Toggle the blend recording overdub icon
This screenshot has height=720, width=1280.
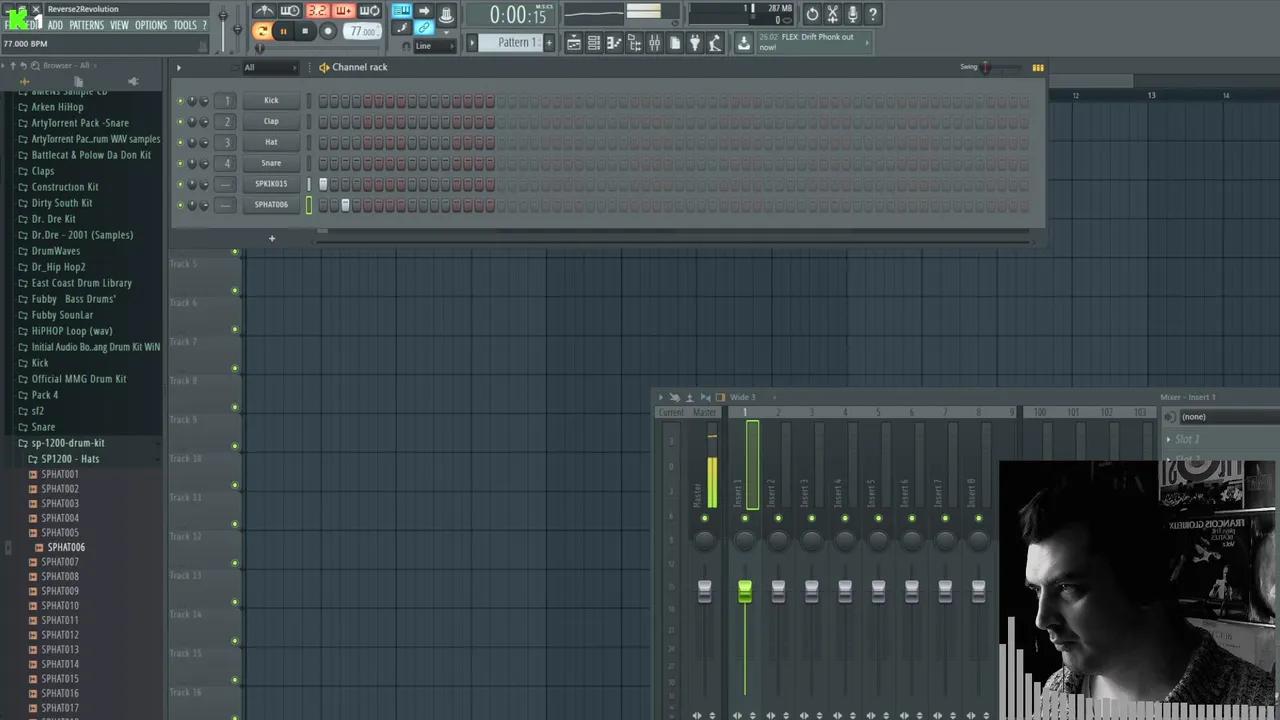(x=343, y=11)
